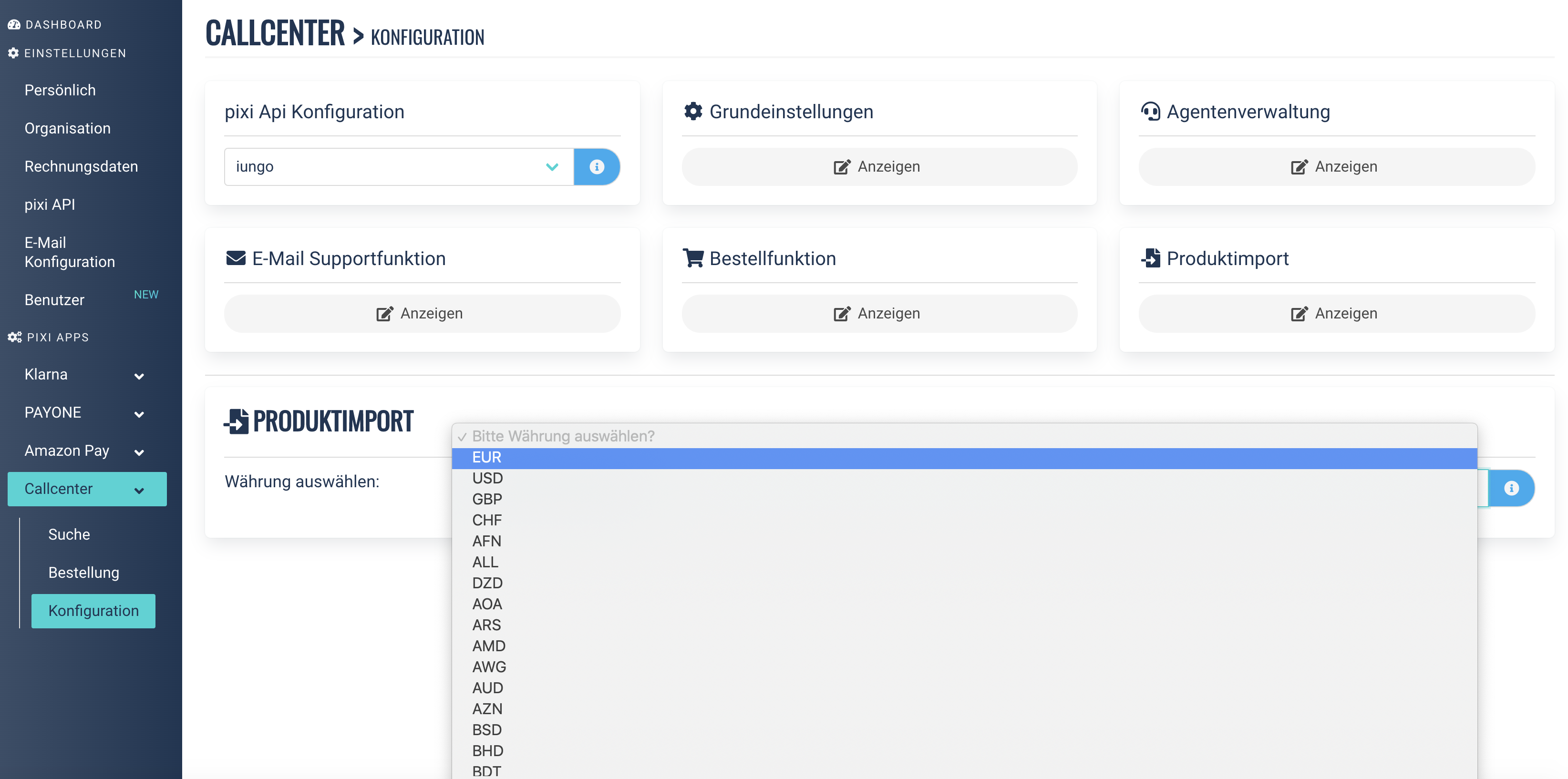The height and width of the screenshot is (779, 1568).
Task: Select DZD currency option
Action: click(x=964, y=583)
